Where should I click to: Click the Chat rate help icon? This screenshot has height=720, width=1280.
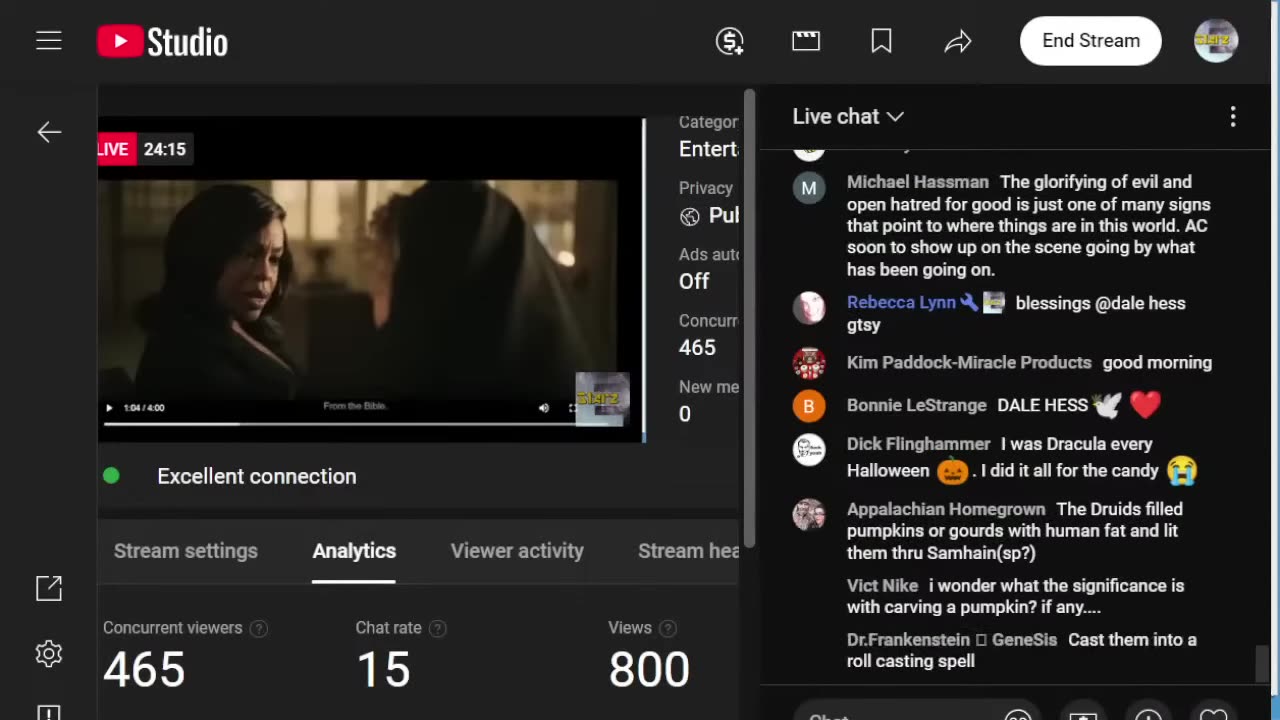click(438, 628)
